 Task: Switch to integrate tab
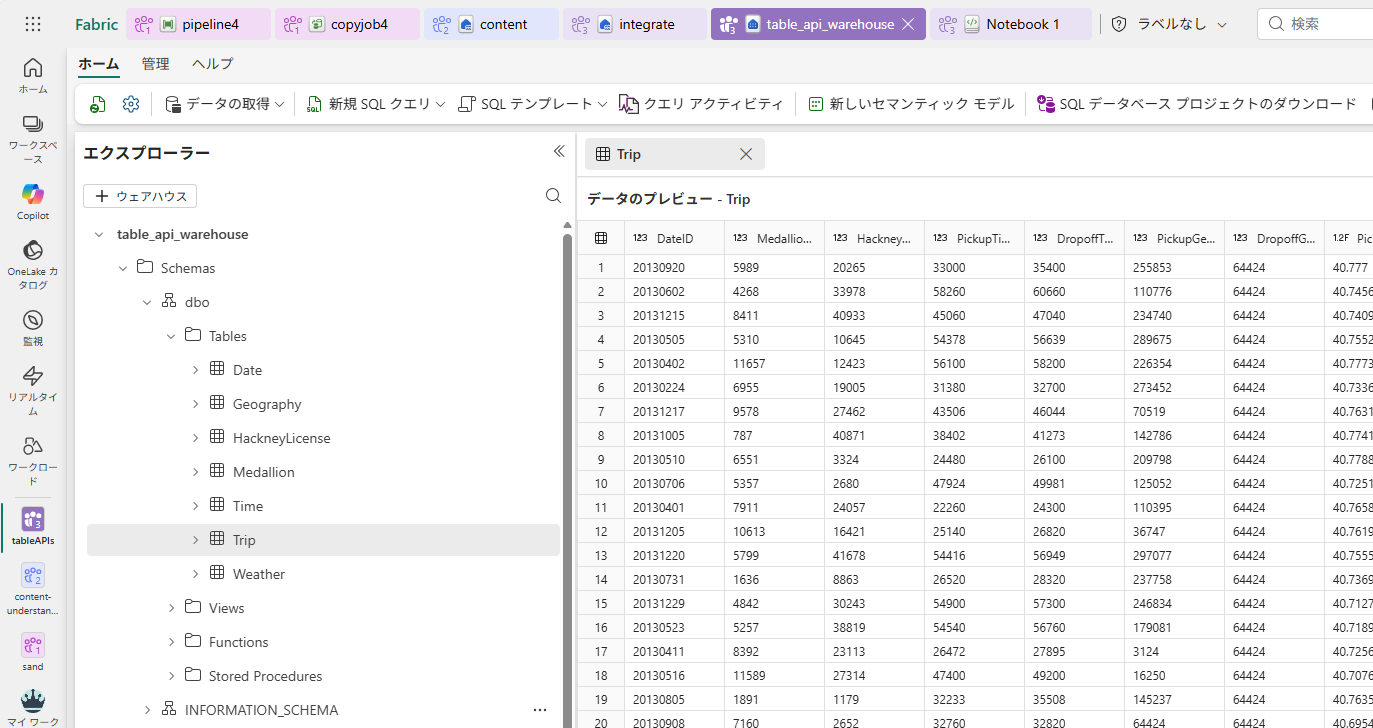click(634, 24)
